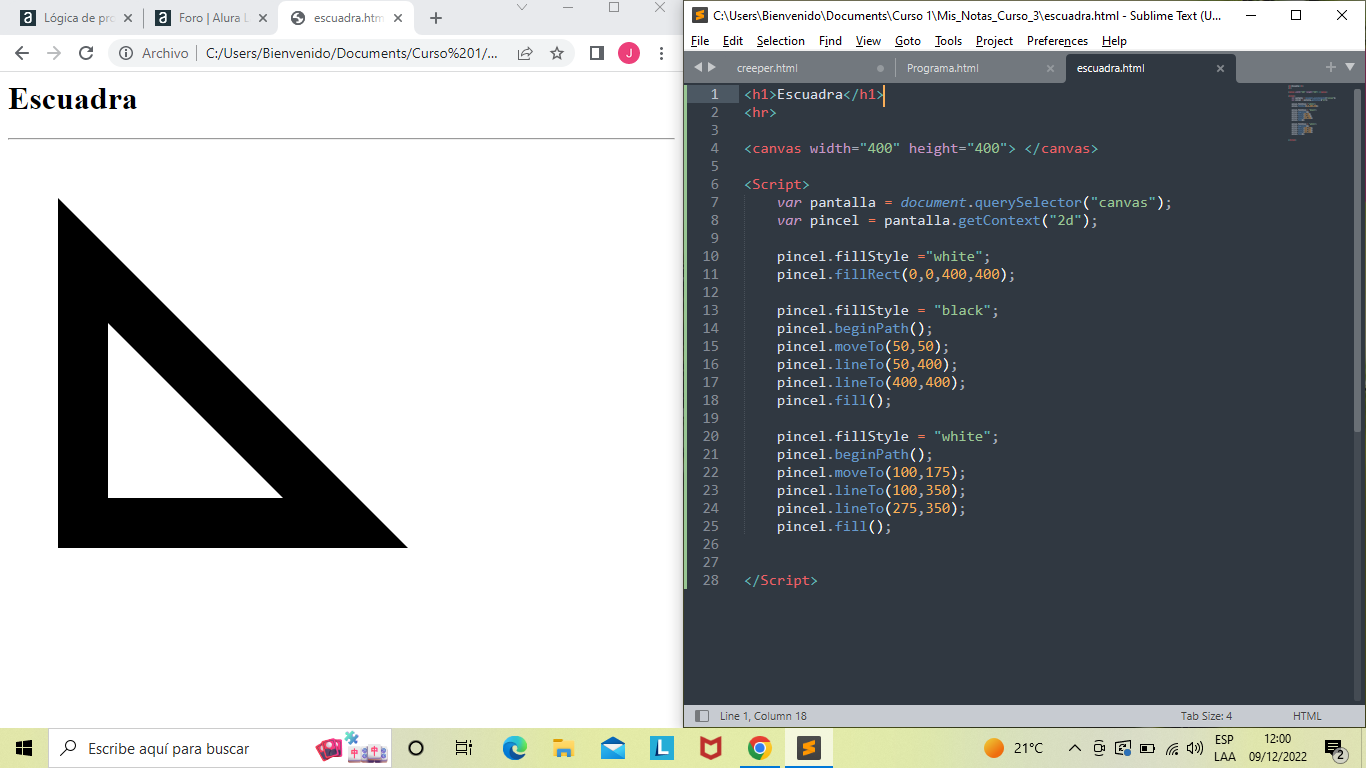Open Windows Start menu
Viewport: 1366px width, 768px height.
pyautogui.click(x=24, y=748)
